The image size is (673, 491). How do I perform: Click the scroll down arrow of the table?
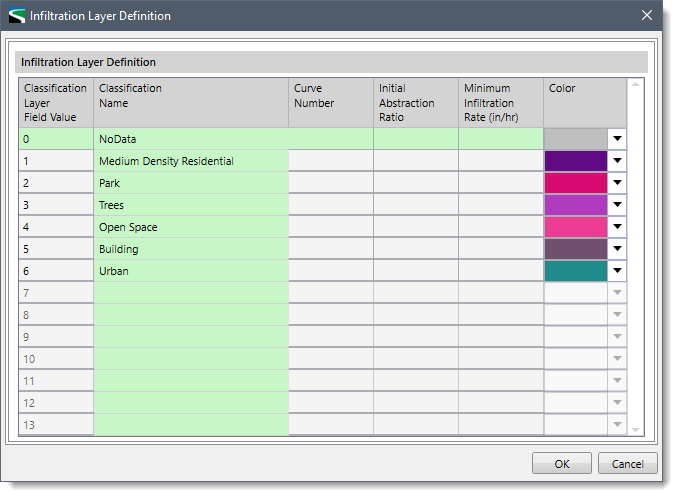(x=636, y=429)
